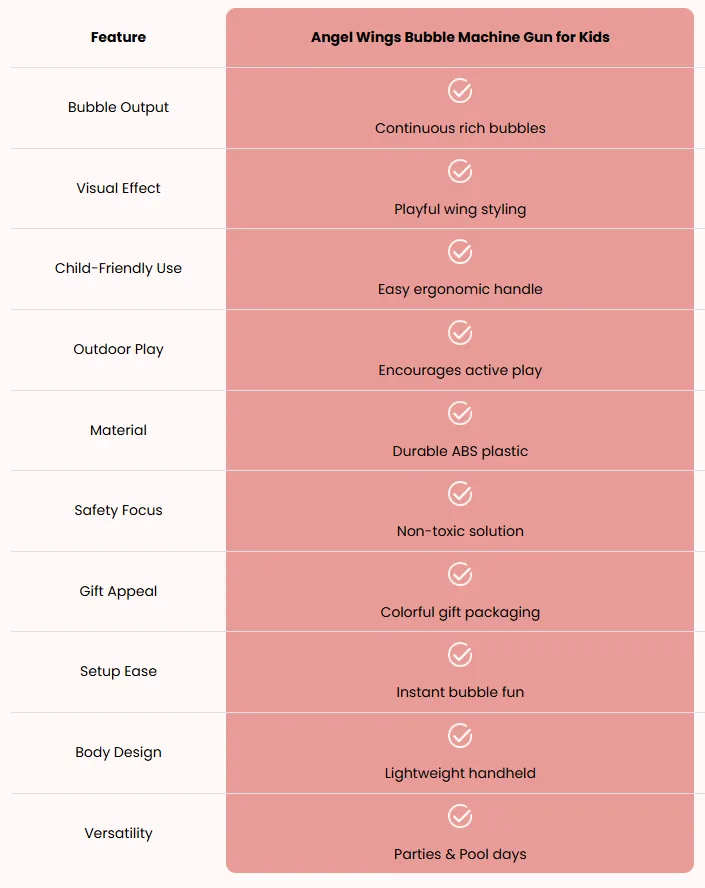
Task: Click checkmark icon above Lightweight handheld
Action: coord(460,736)
